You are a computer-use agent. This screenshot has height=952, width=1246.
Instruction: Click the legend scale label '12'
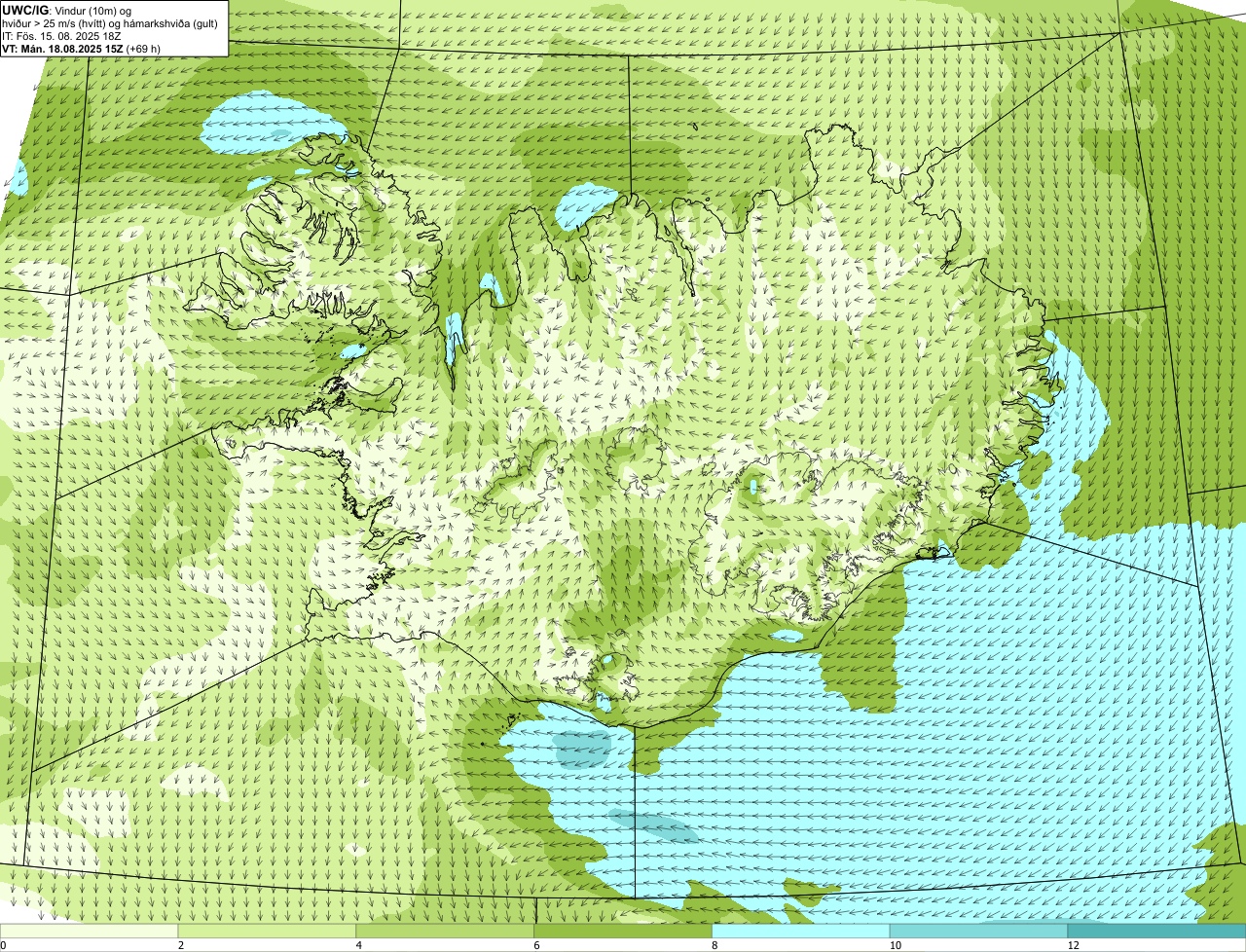pos(1073,945)
